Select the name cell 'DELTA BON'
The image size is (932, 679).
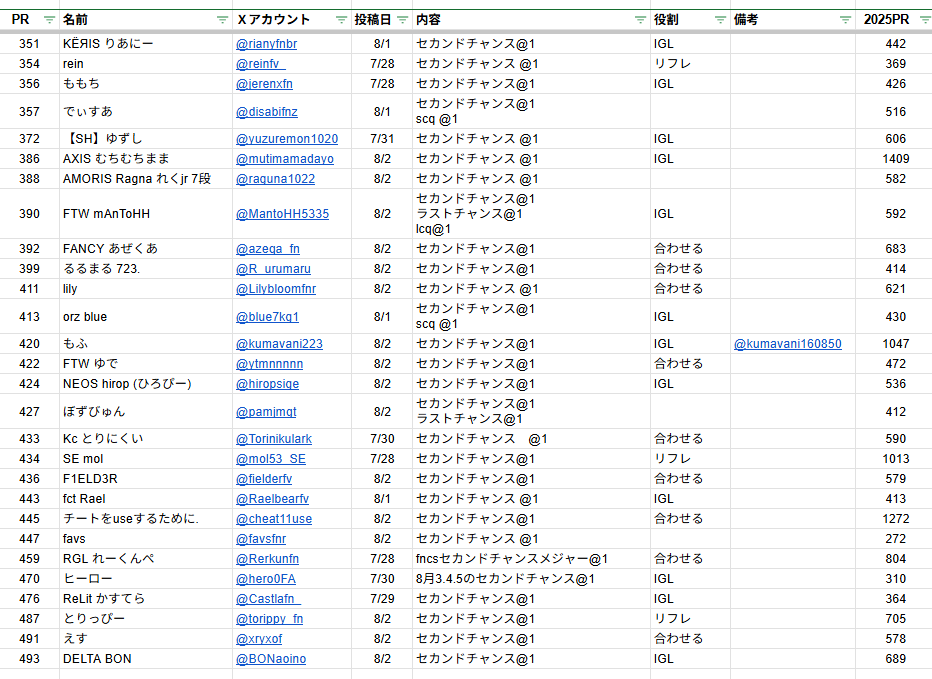click(146, 659)
